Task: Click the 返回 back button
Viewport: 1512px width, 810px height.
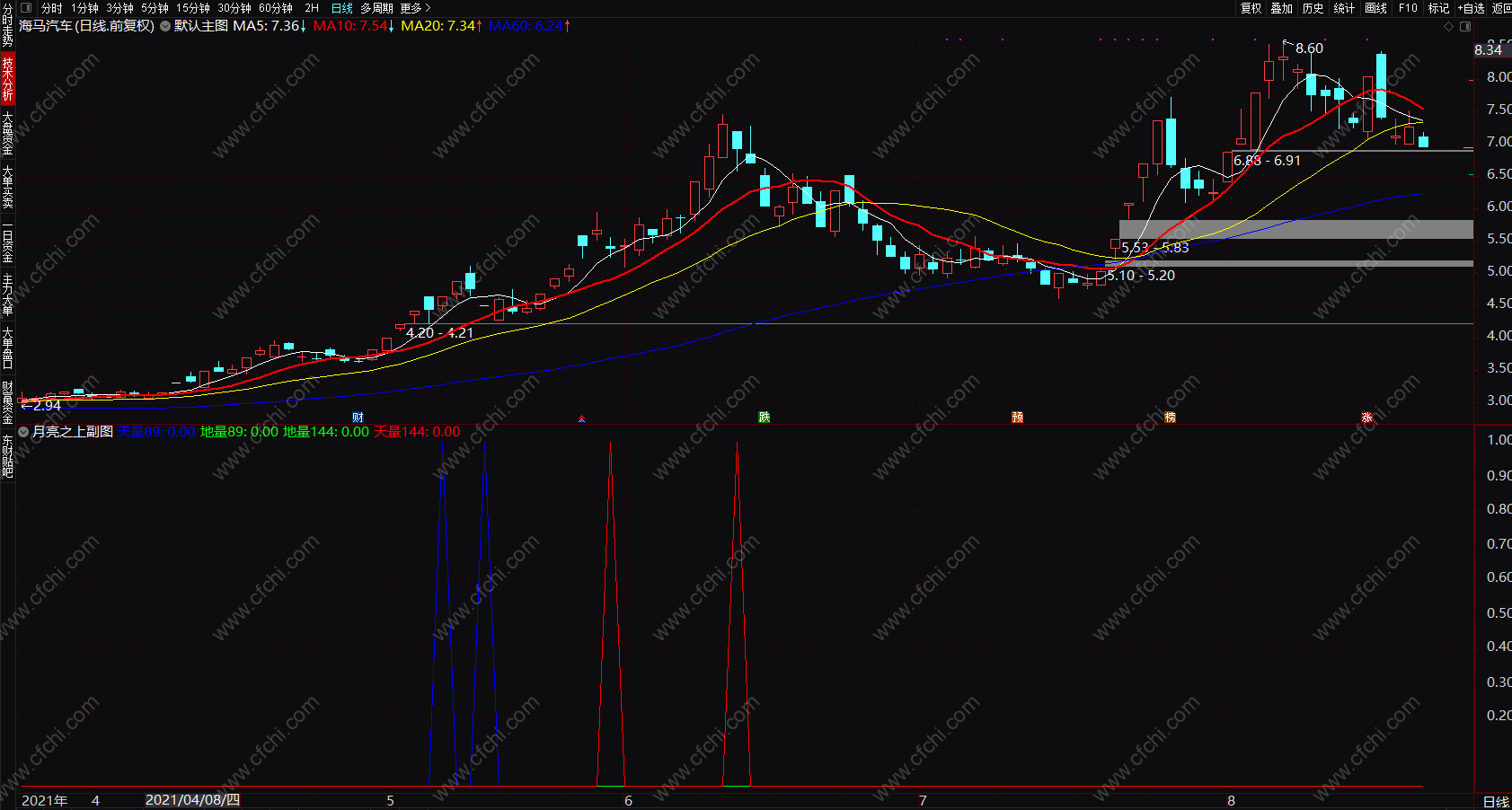Action: 1501,8
